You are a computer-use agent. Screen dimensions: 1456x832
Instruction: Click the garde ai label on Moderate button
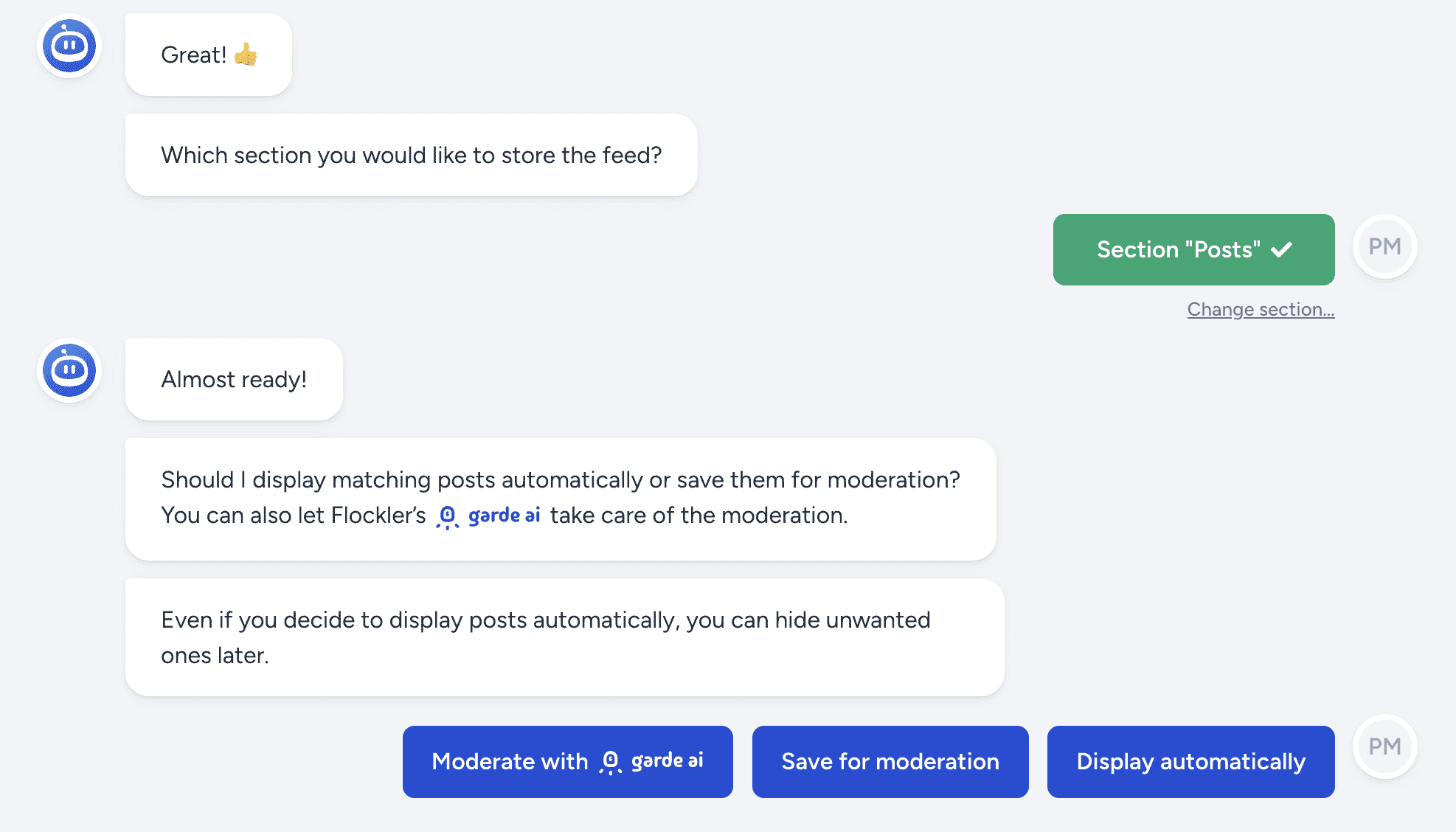(x=668, y=761)
